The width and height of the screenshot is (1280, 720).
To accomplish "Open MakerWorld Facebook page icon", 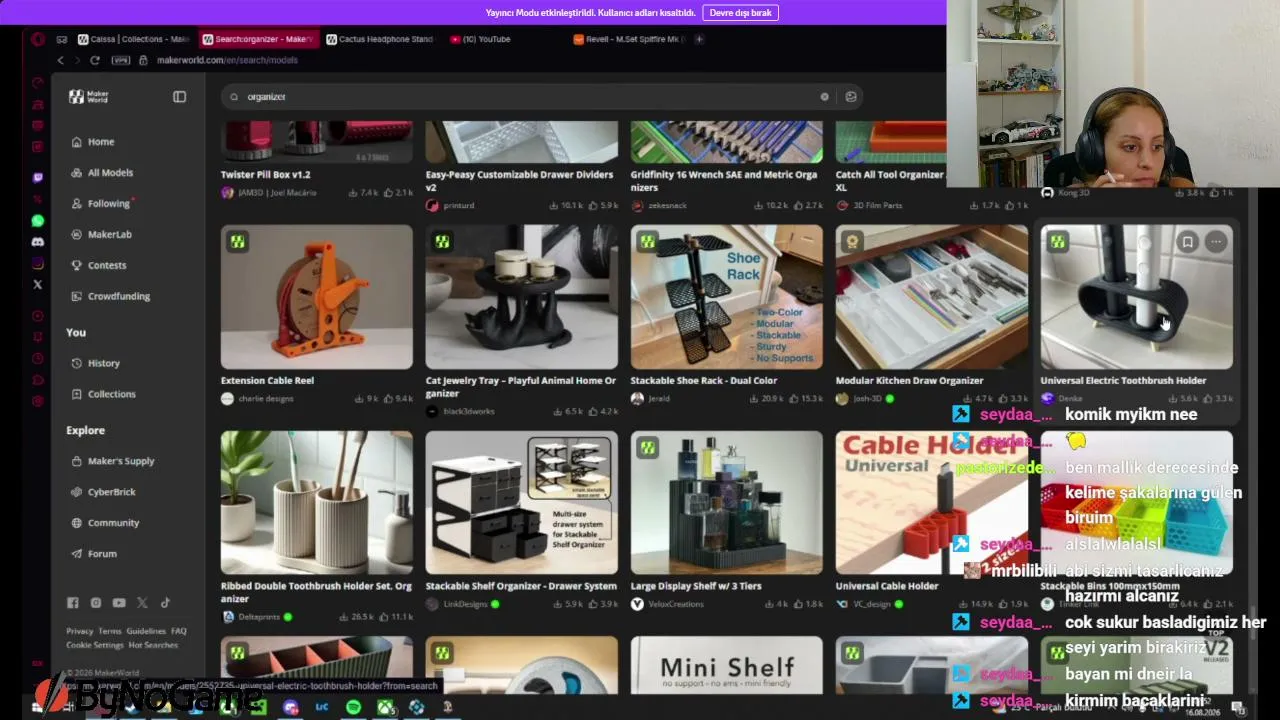I will click(x=73, y=603).
